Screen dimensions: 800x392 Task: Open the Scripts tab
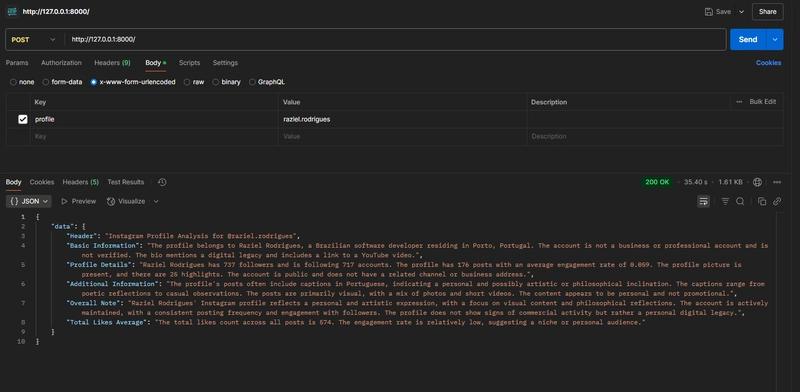(189, 63)
